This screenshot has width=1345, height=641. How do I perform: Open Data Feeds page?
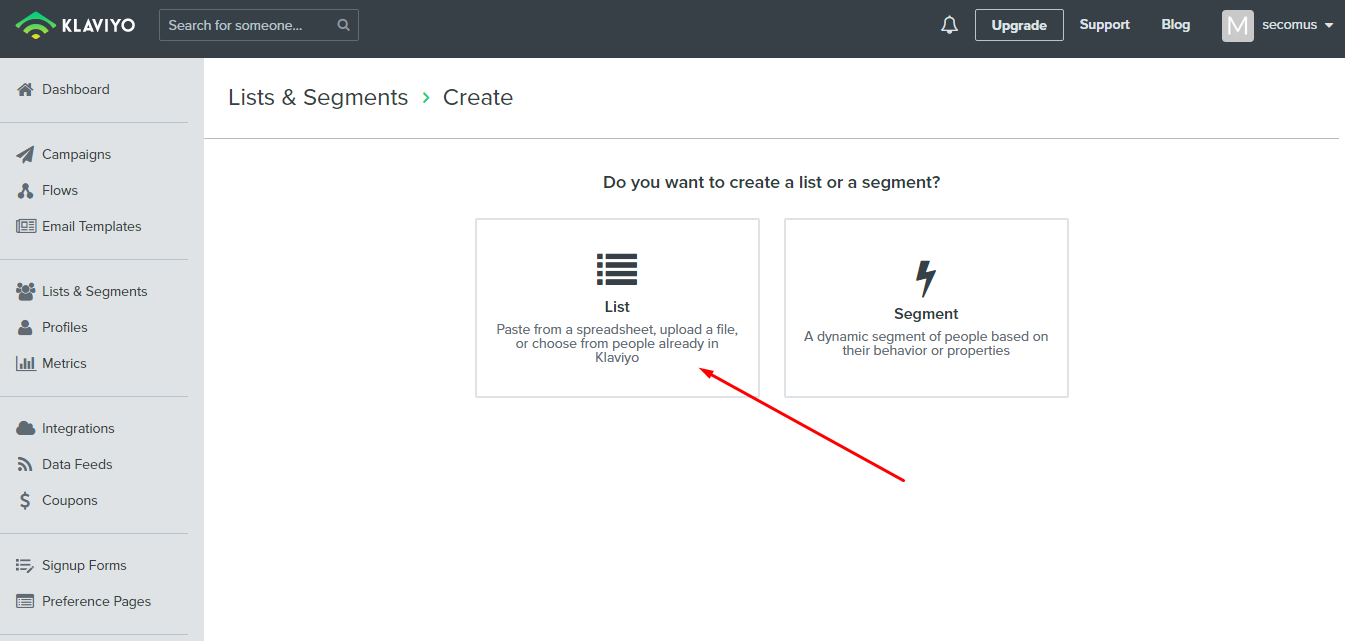coord(77,464)
